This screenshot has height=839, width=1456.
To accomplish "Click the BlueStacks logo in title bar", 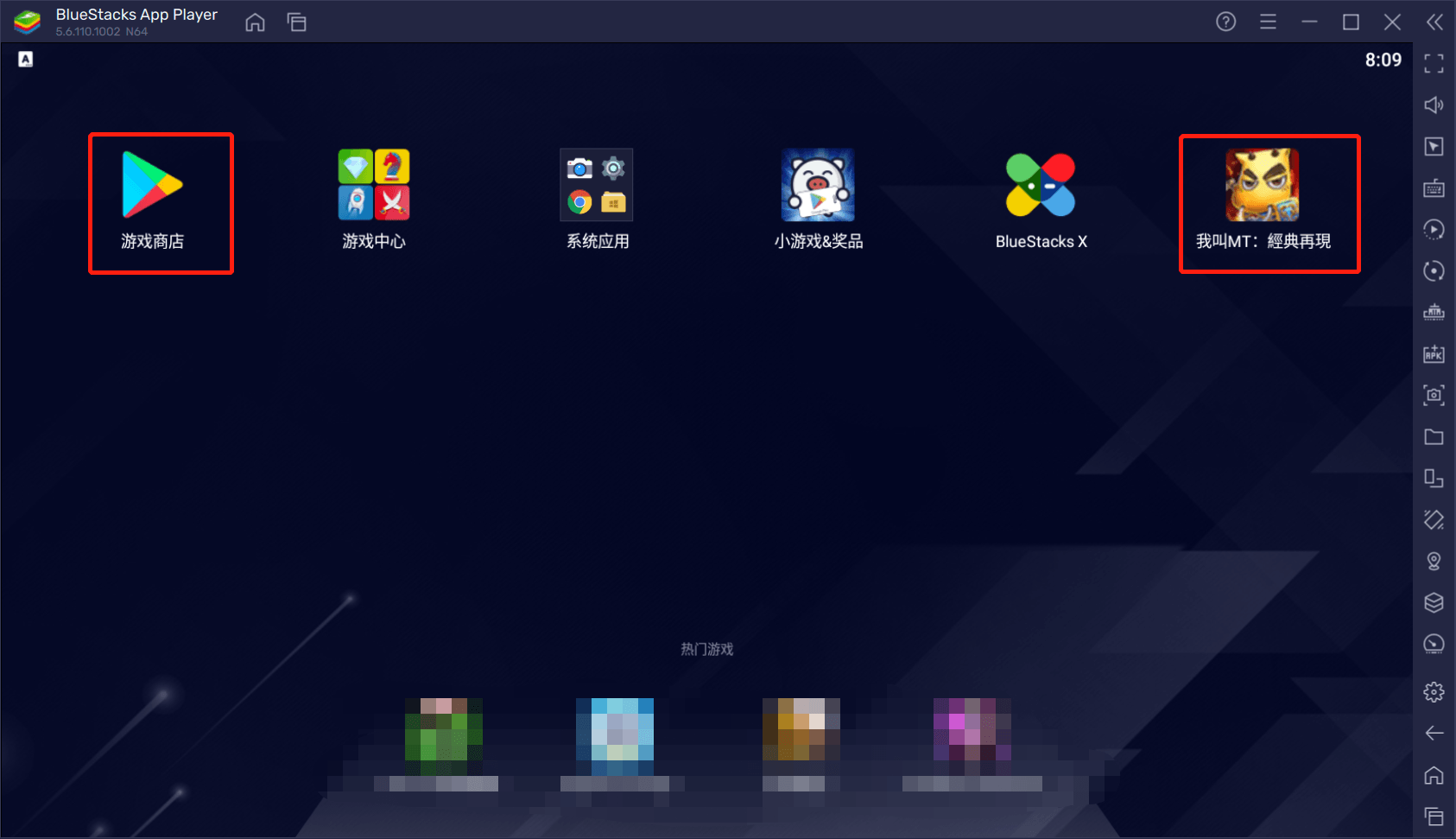I will pyautogui.click(x=28, y=22).
